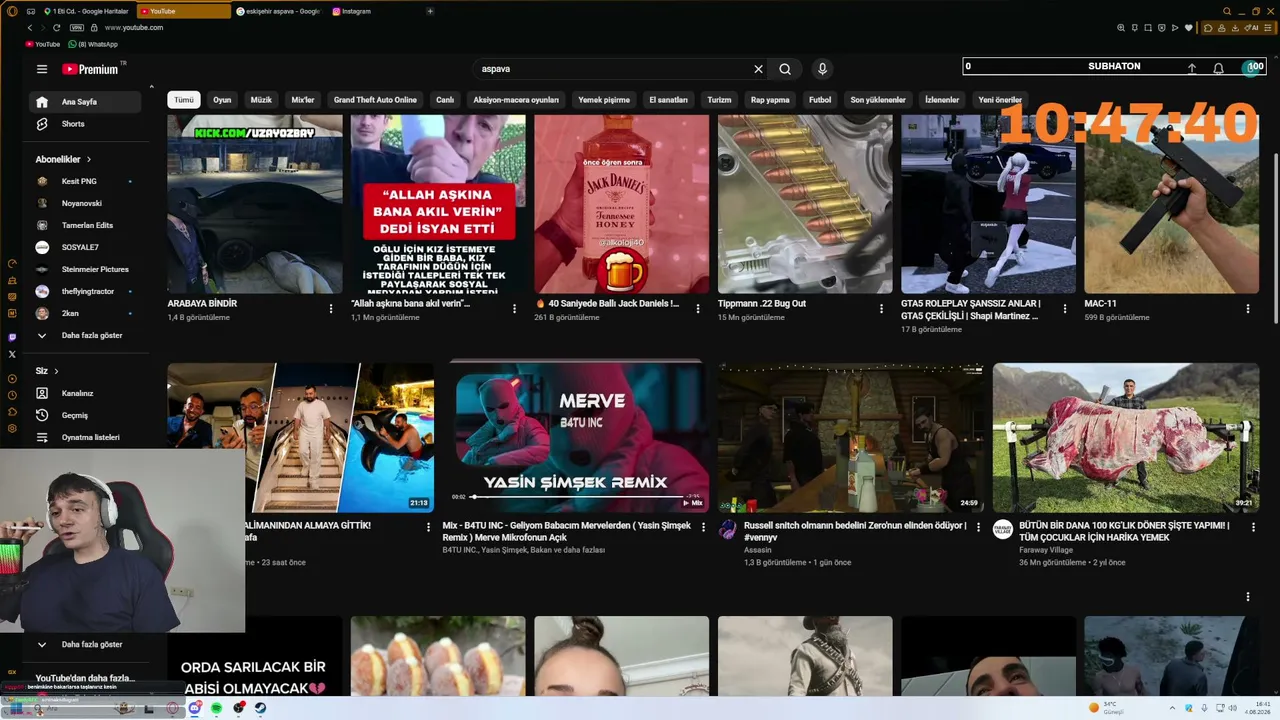Viewport: 1280px width, 720px height.
Task: Open the GTA5 Roleplay Şanssız Anlar short
Action: point(988,204)
